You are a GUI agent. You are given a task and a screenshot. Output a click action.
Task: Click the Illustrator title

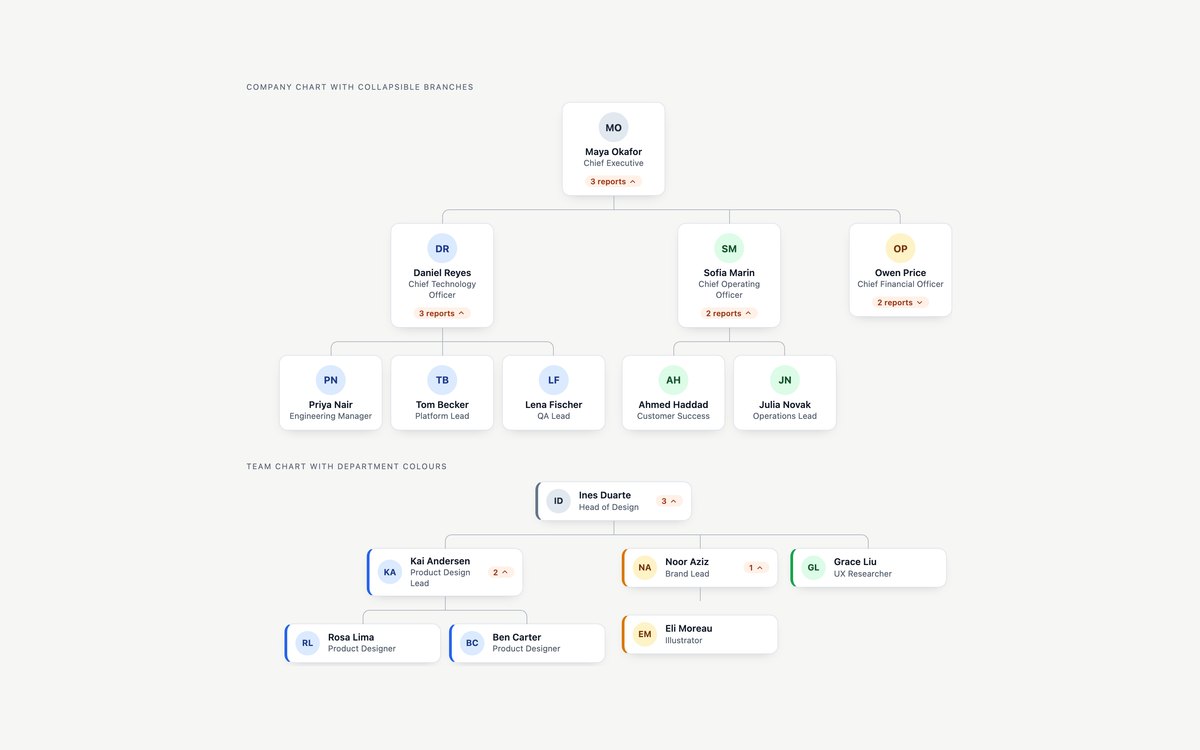pos(684,640)
